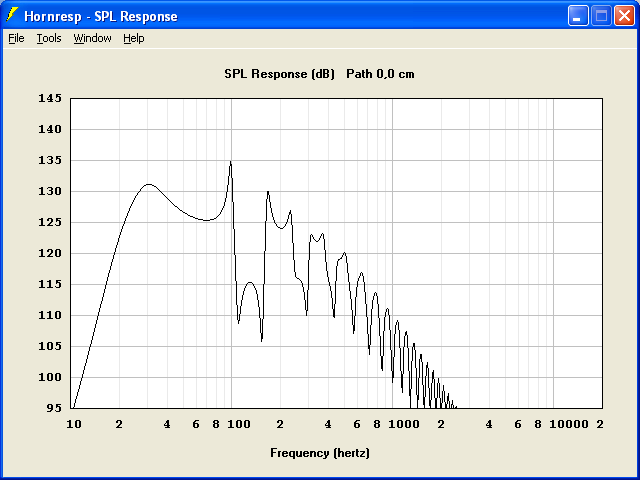Click the 'SPL Response (dB)' chart heading
The height and width of the screenshot is (480, 640).
(x=279, y=74)
